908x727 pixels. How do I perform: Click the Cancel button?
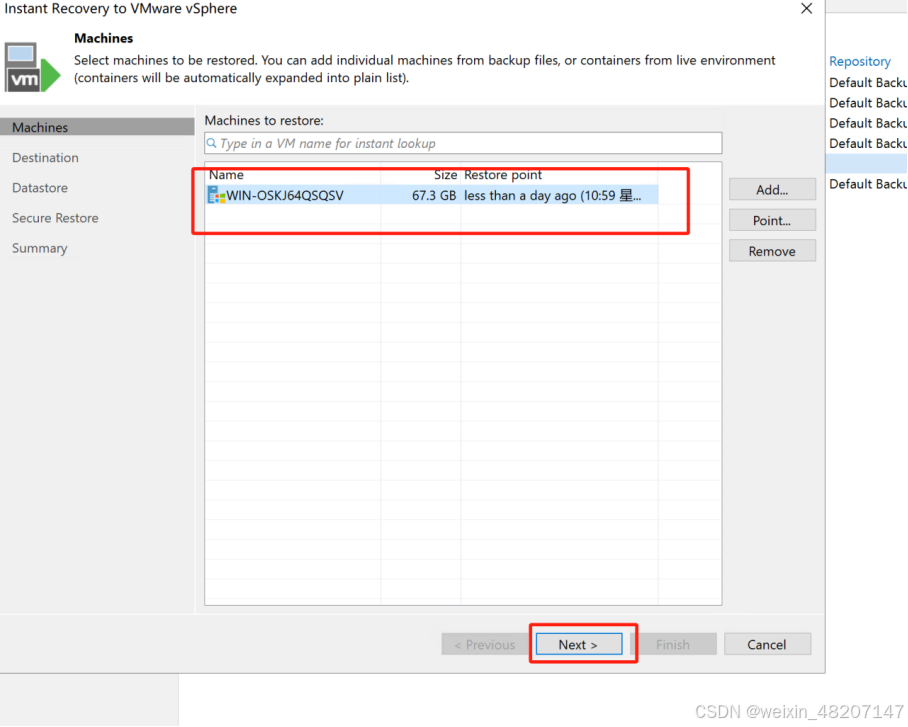[767, 644]
